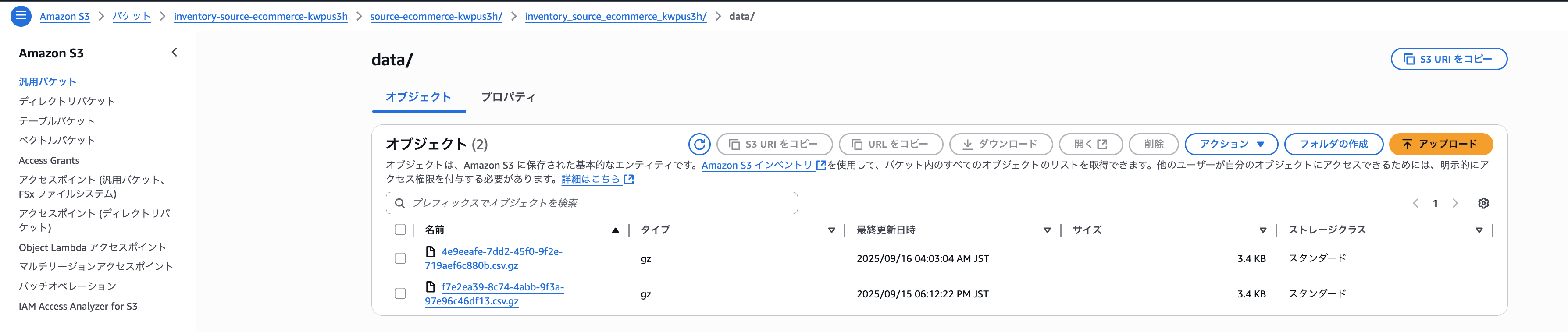Sort by サイズ column arrow
The height and width of the screenshot is (332, 1568).
pyautogui.click(x=1263, y=230)
